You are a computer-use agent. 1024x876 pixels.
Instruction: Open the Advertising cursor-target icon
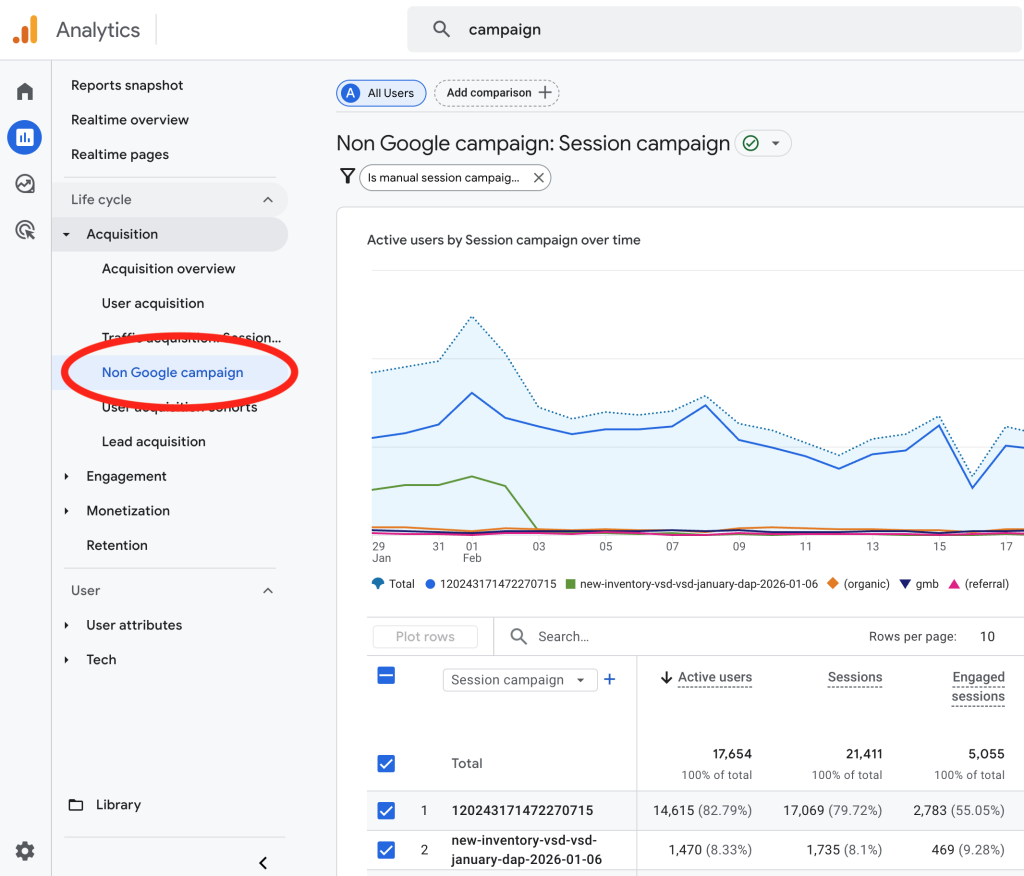pos(25,230)
